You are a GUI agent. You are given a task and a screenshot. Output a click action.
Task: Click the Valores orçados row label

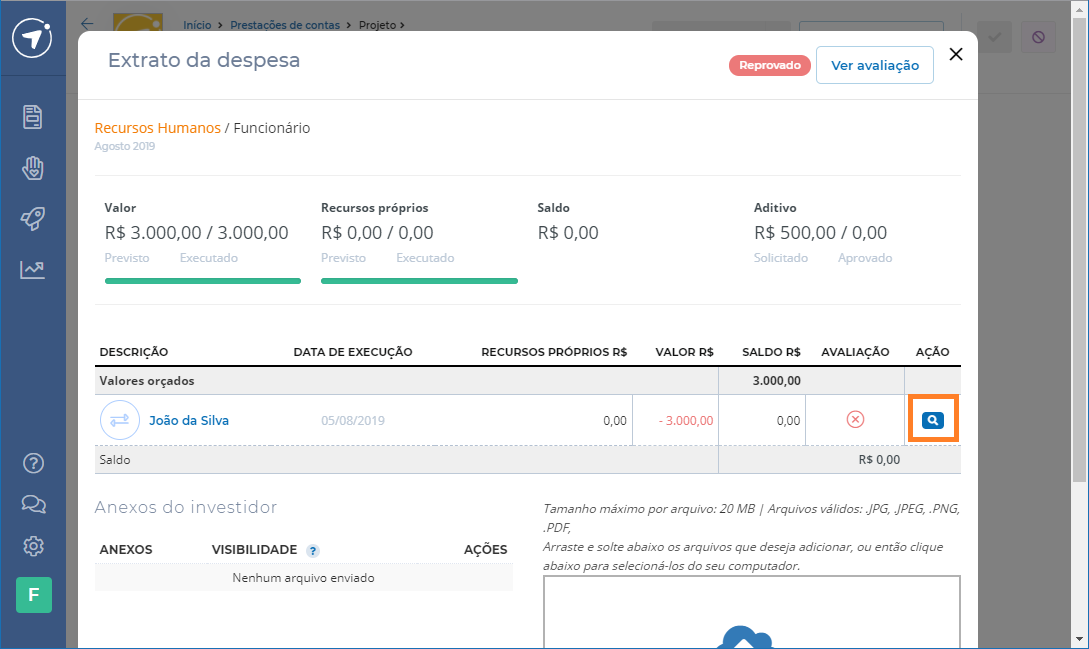point(147,381)
